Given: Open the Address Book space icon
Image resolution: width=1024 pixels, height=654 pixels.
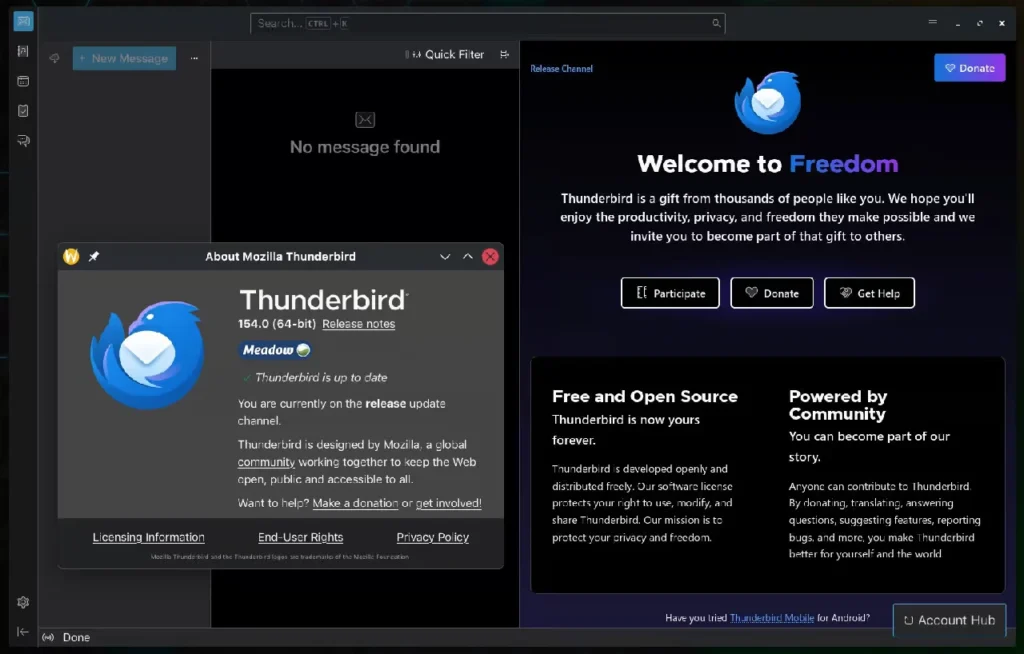Looking at the screenshot, I should tap(23, 51).
